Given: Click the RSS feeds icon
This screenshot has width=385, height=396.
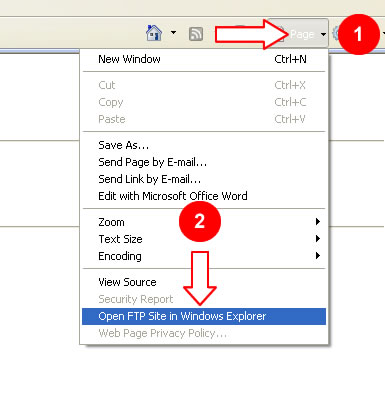Looking at the screenshot, I should [x=196, y=34].
